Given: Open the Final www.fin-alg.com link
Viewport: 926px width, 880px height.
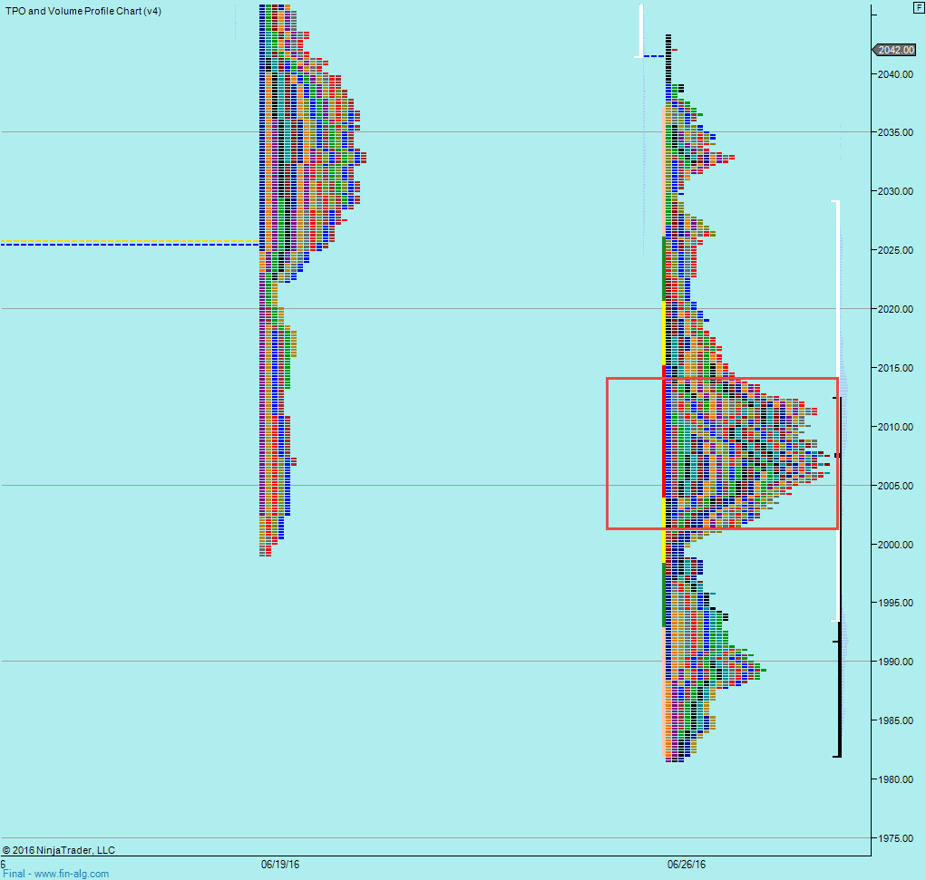Looking at the screenshot, I should pyautogui.click(x=56, y=873).
